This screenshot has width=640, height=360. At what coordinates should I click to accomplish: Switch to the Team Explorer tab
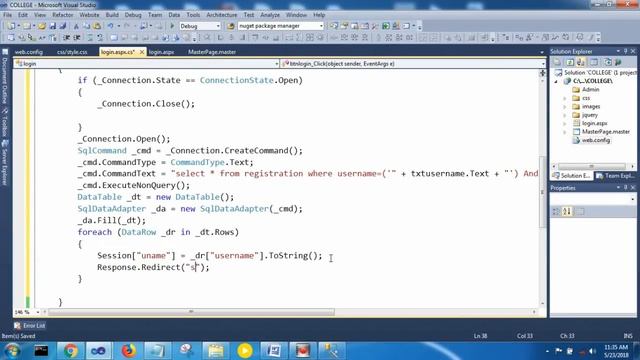pos(615,176)
